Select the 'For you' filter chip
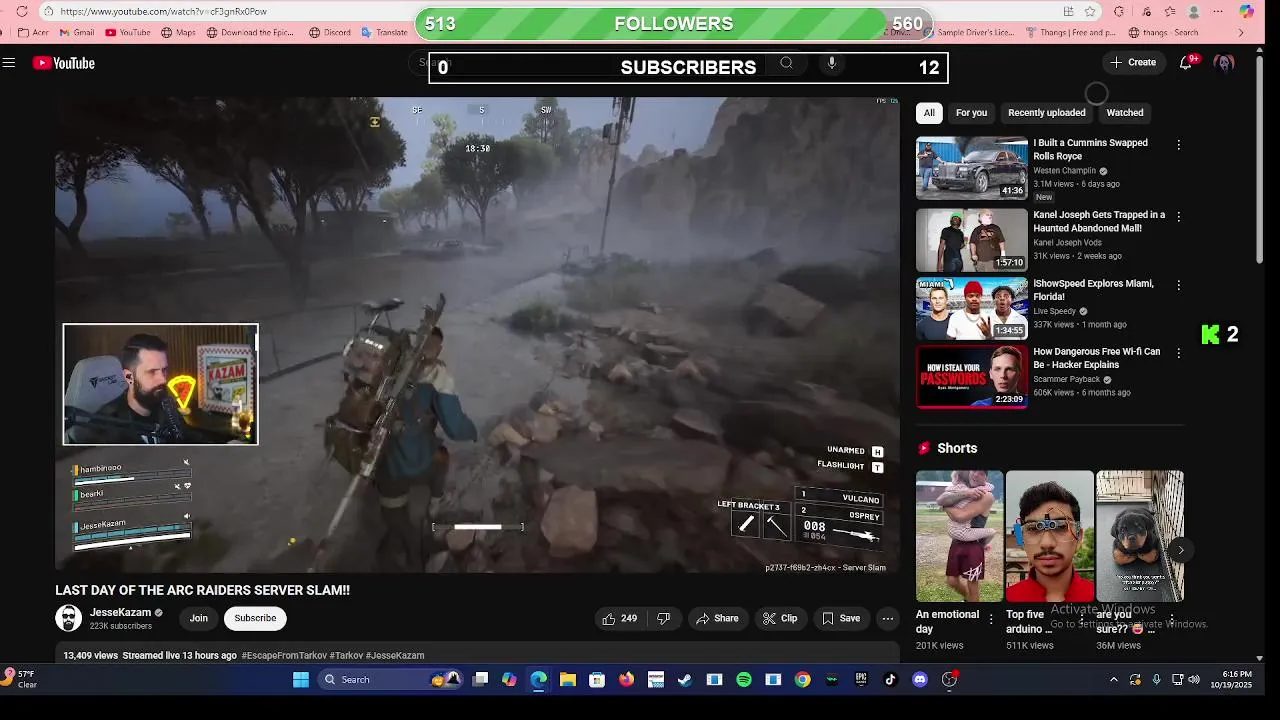Image resolution: width=1280 pixels, height=720 pixels. click(x=971, y=113)
